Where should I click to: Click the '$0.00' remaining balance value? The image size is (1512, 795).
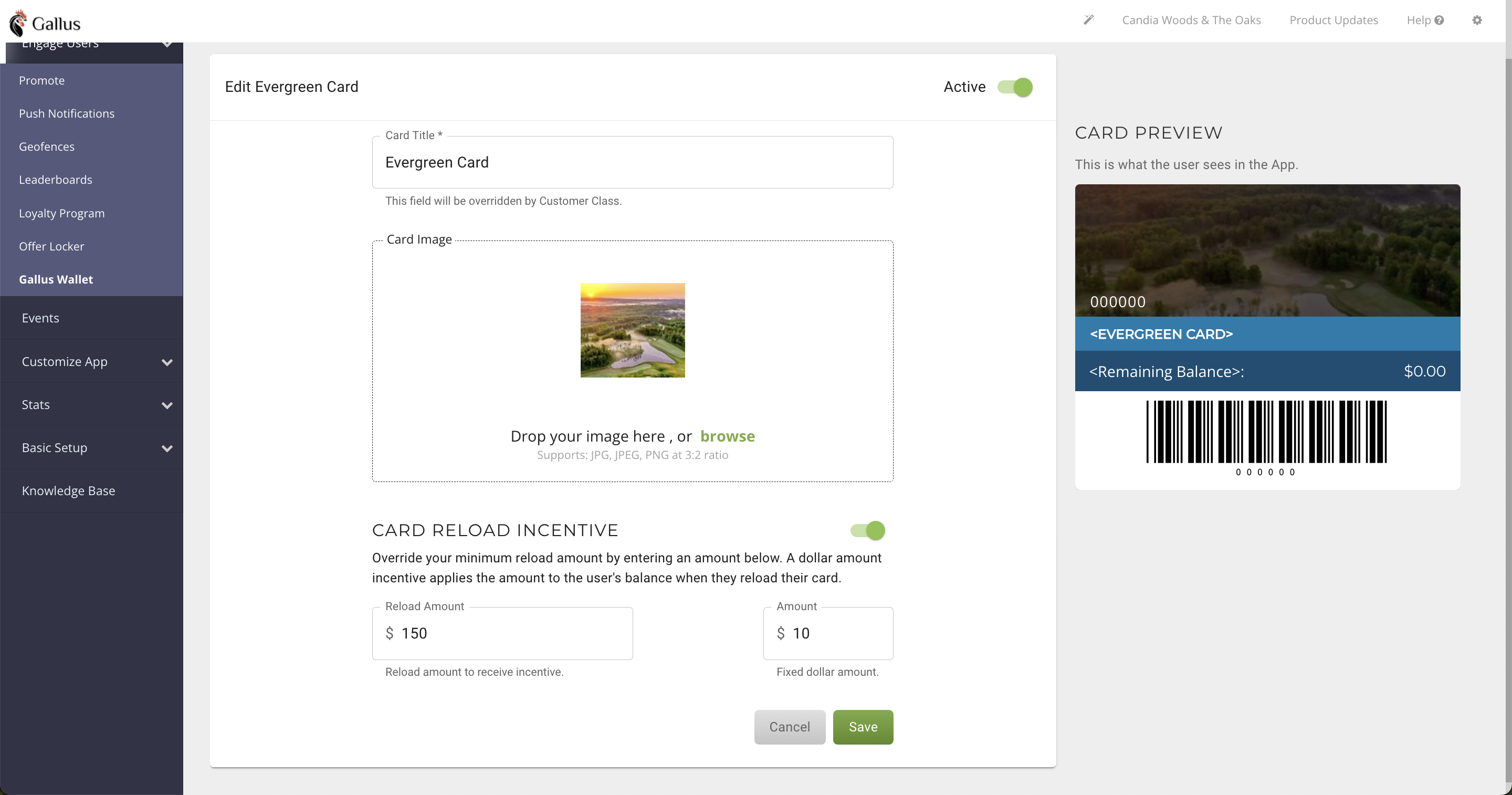[x=1424, y=371]
